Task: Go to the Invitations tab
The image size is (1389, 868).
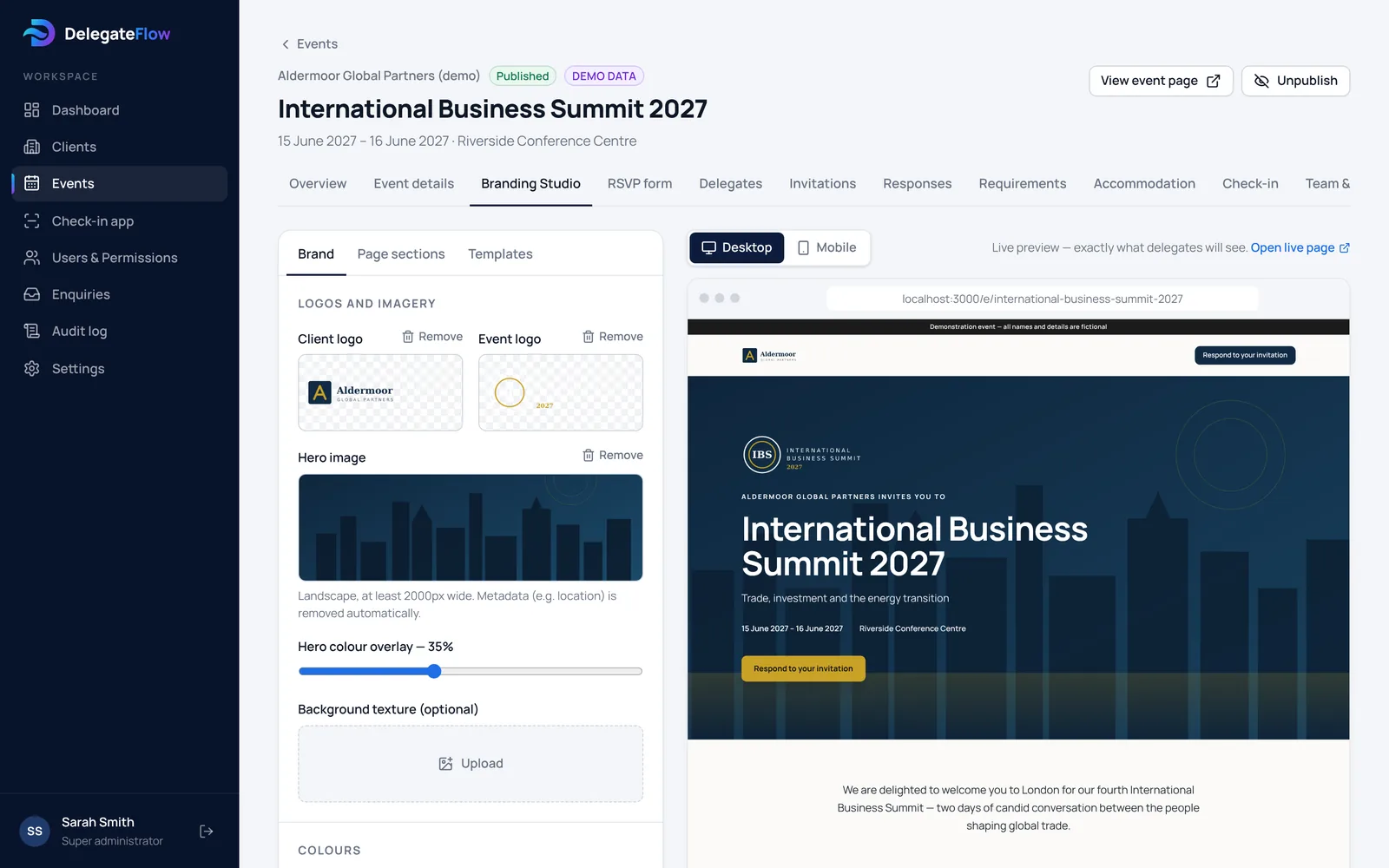Action: click(x=822, y=184)
